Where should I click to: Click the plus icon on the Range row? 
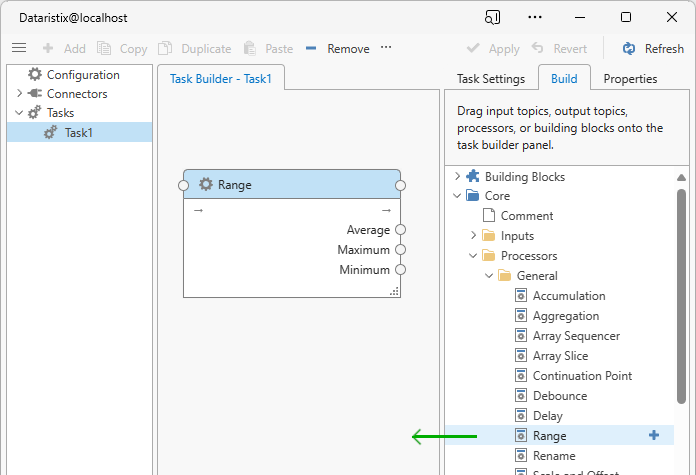(654, 435)
